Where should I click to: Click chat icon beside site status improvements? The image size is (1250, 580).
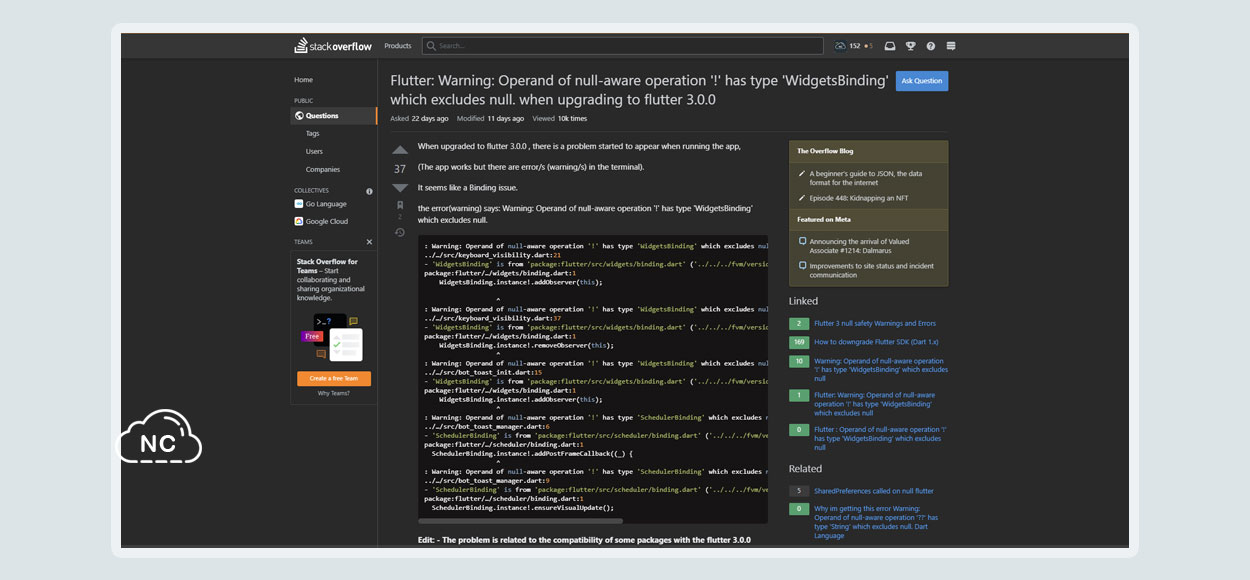(x=802, y=266)
